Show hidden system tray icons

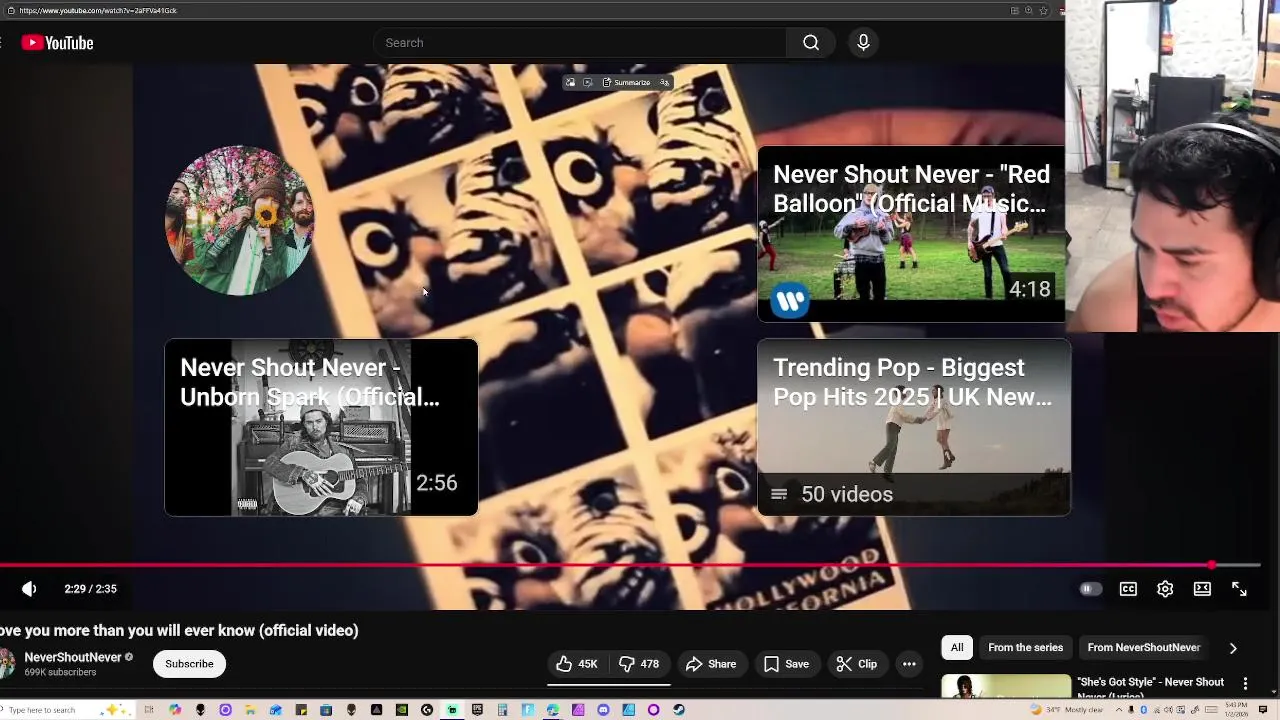point(1119,710)
